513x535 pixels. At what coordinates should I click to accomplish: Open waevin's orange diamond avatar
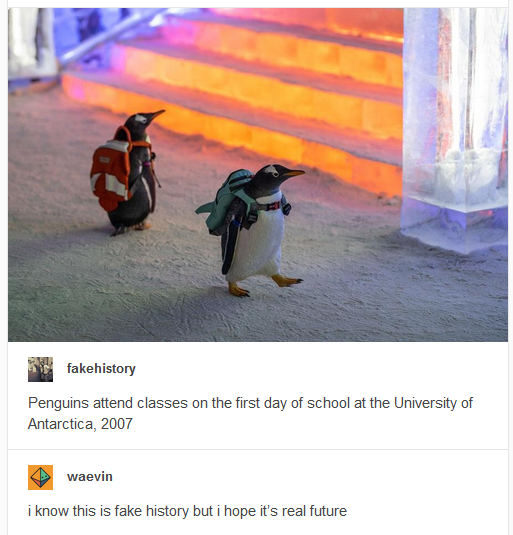point(40,477)
